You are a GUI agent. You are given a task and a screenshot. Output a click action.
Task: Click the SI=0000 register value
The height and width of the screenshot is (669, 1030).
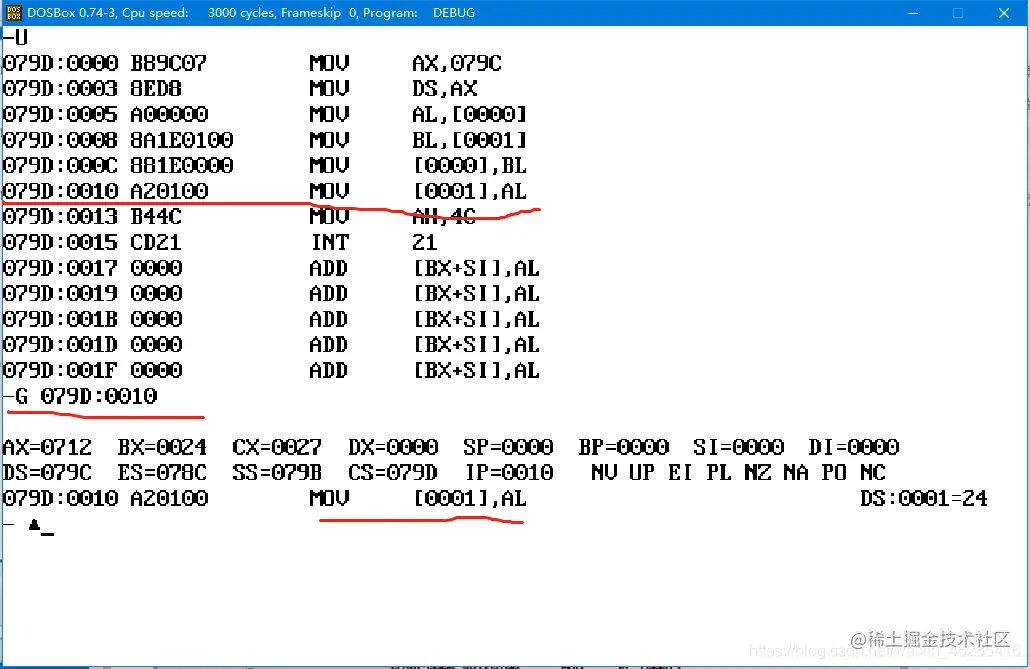pos(738,447)
